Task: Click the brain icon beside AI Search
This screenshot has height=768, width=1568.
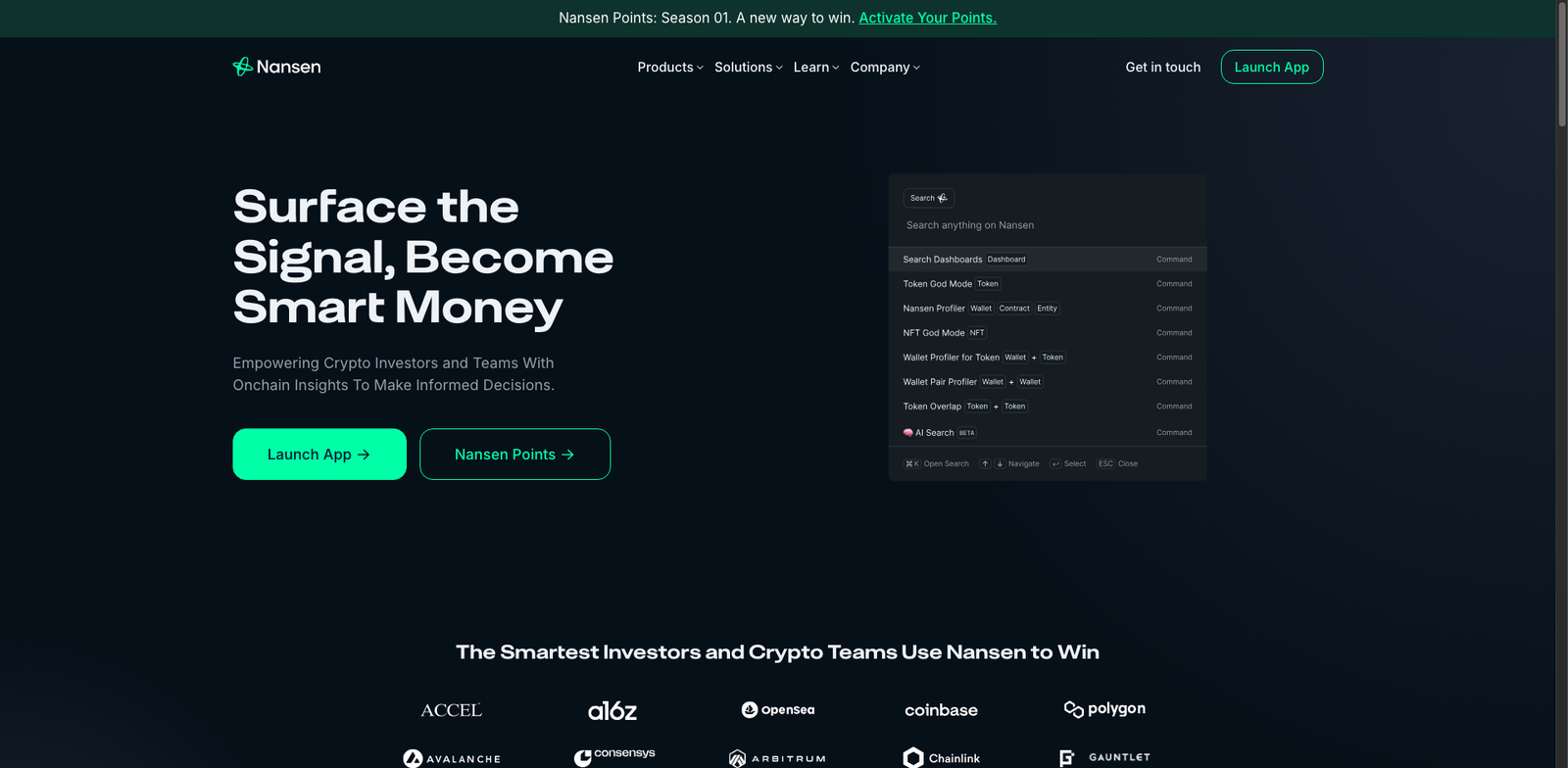Action: tap(907, 433)
